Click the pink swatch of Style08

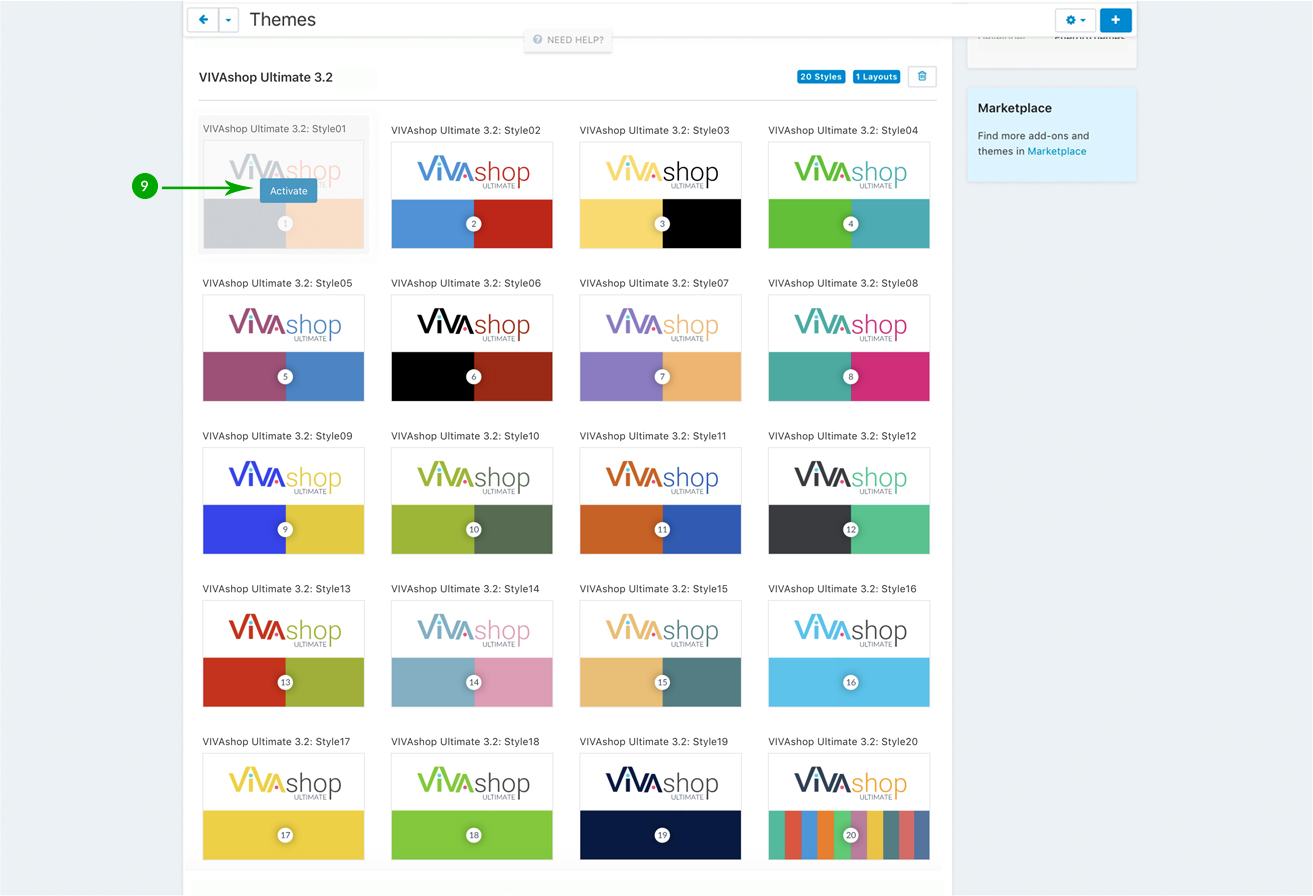click(x=892, y=377)
